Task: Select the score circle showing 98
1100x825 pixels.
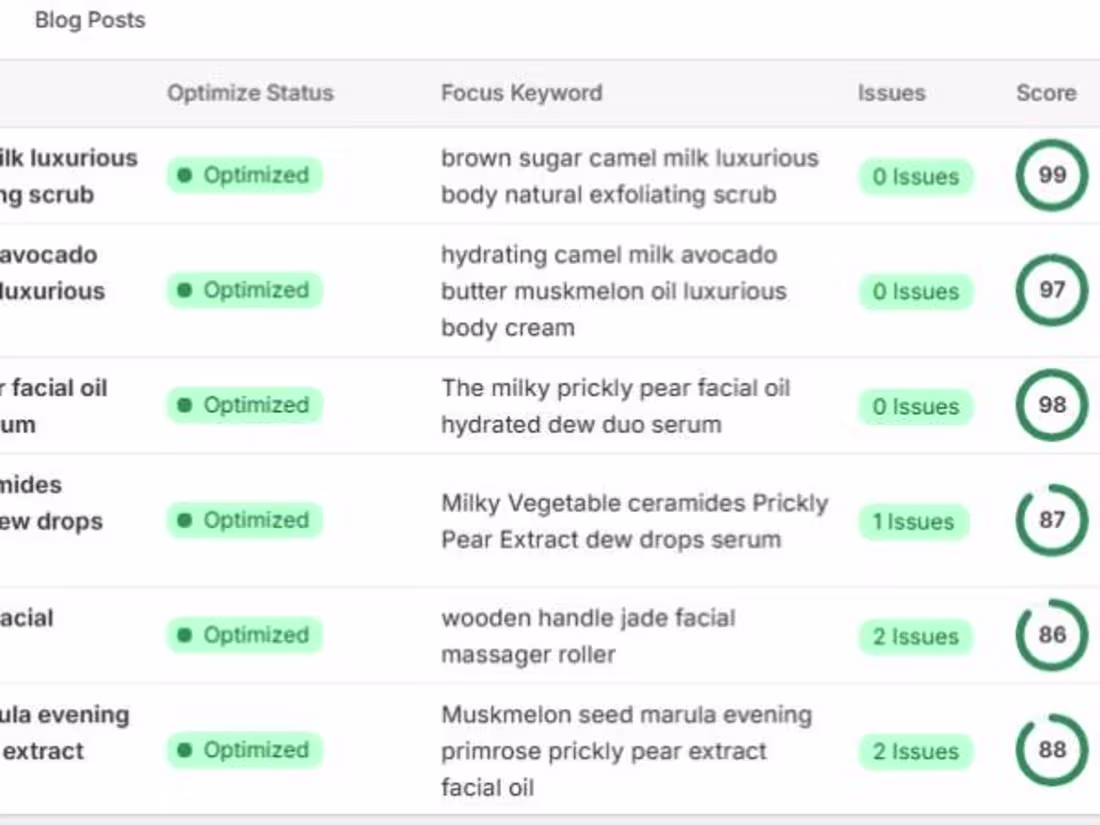Action: (x=1051, y=406)
